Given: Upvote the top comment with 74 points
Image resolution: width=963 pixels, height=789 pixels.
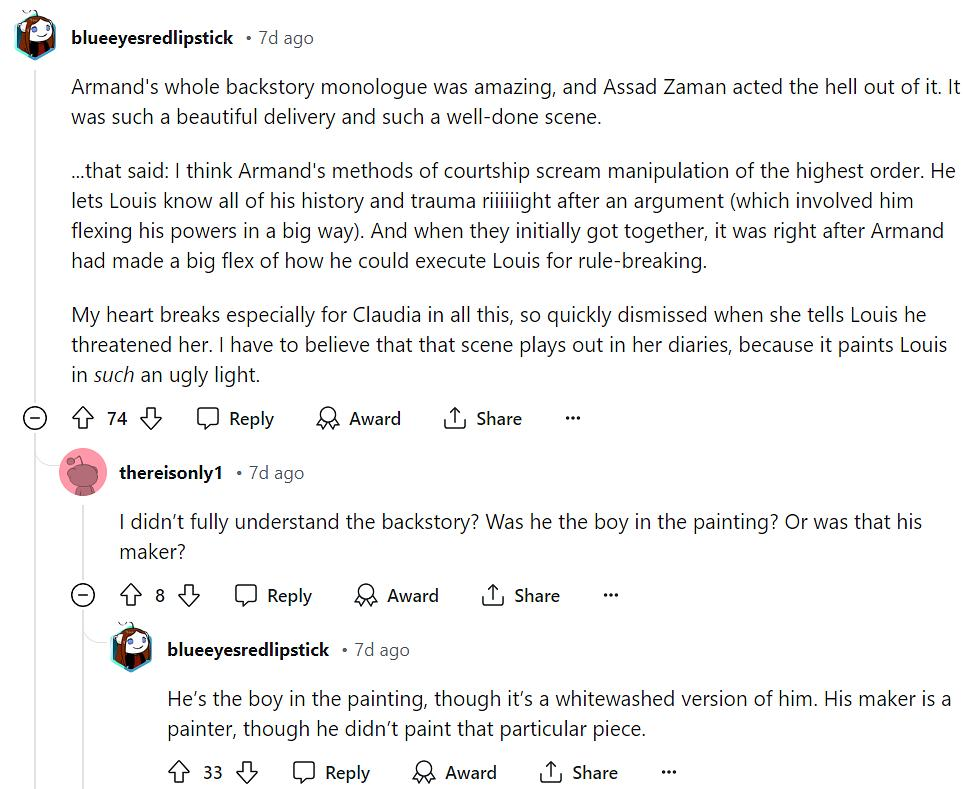Looking at the screenshot, I should (84, 419).
